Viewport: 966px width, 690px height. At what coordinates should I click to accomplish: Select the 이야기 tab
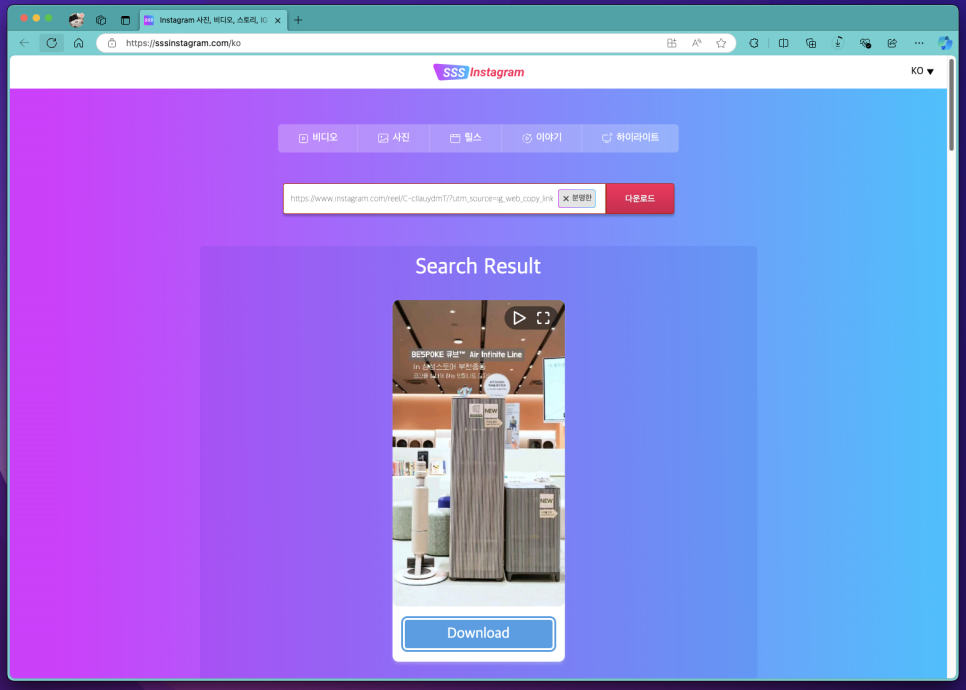(x=542, y=138)
